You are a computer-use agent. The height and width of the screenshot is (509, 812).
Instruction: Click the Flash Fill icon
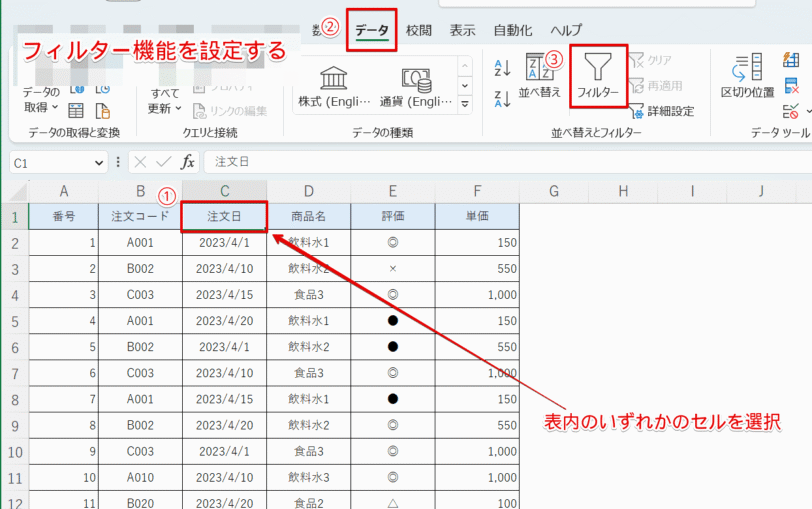791,60
